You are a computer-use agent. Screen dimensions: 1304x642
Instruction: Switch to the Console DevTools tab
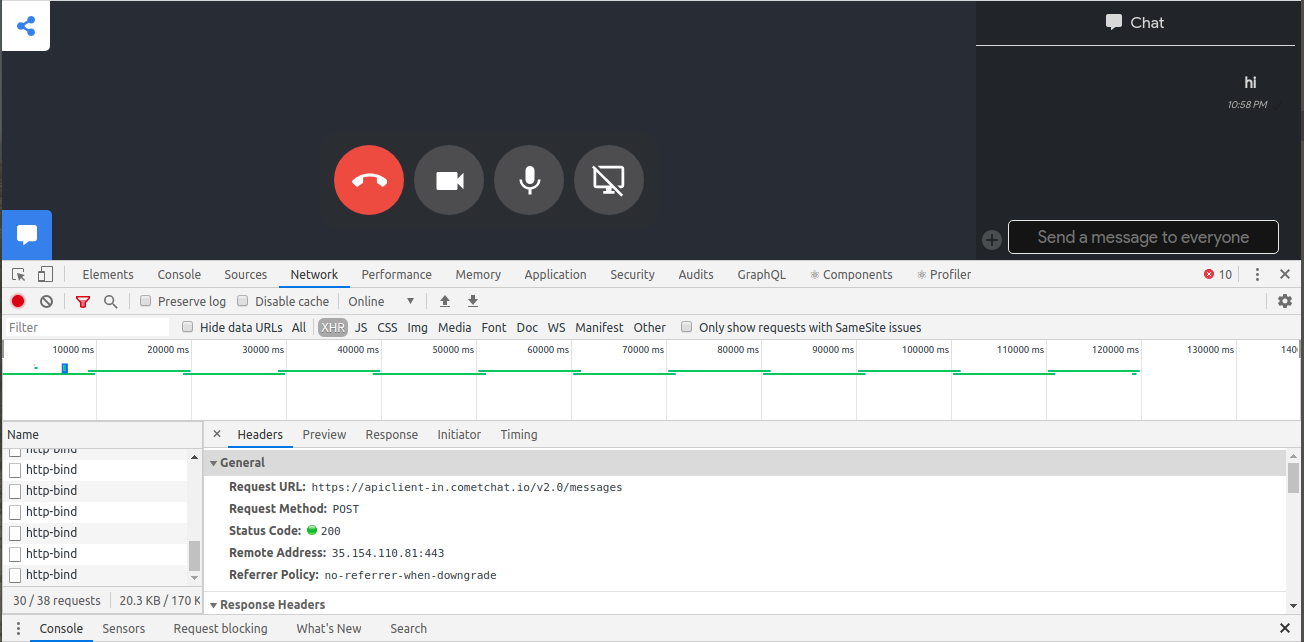click(x=179, y=274)
